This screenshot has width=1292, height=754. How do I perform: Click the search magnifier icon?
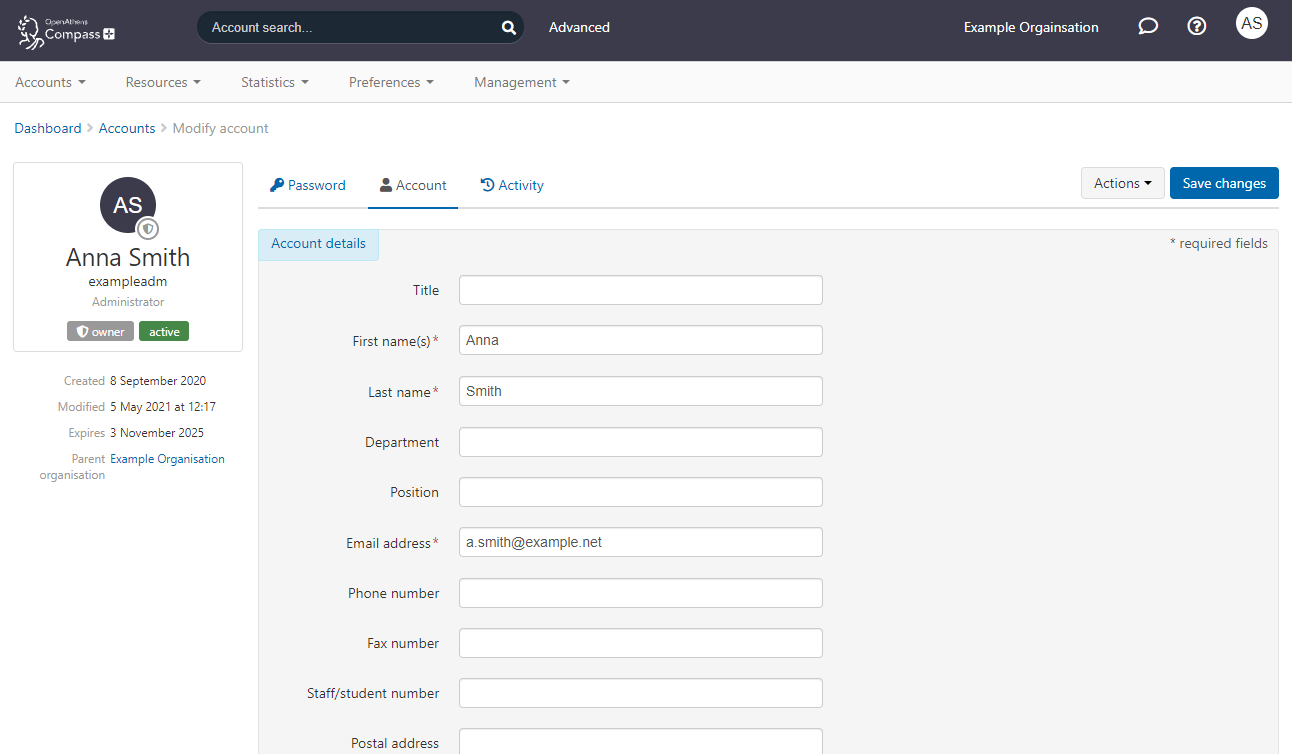tap(508, 27)
